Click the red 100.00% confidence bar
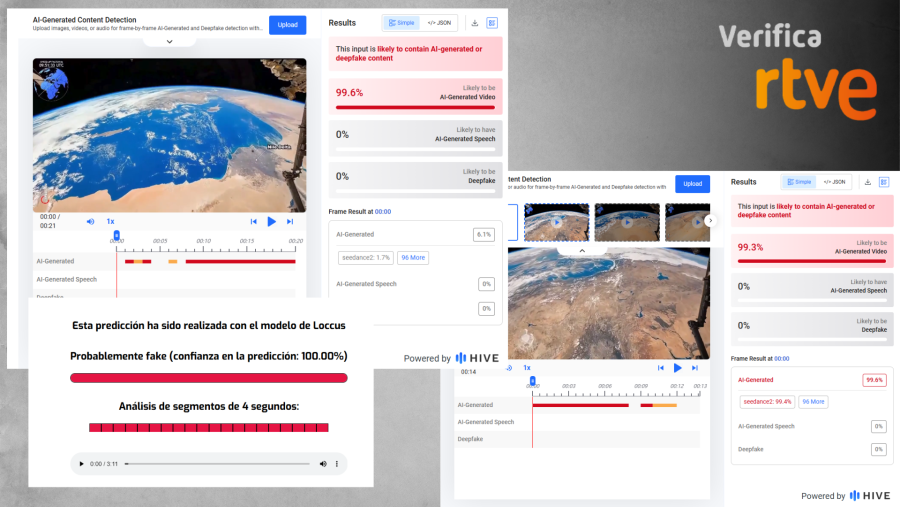900x507 pixels. coord(209,378)
